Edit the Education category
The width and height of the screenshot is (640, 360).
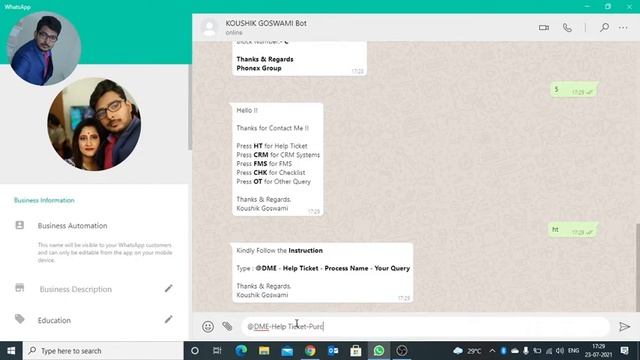tap(169, 319)
